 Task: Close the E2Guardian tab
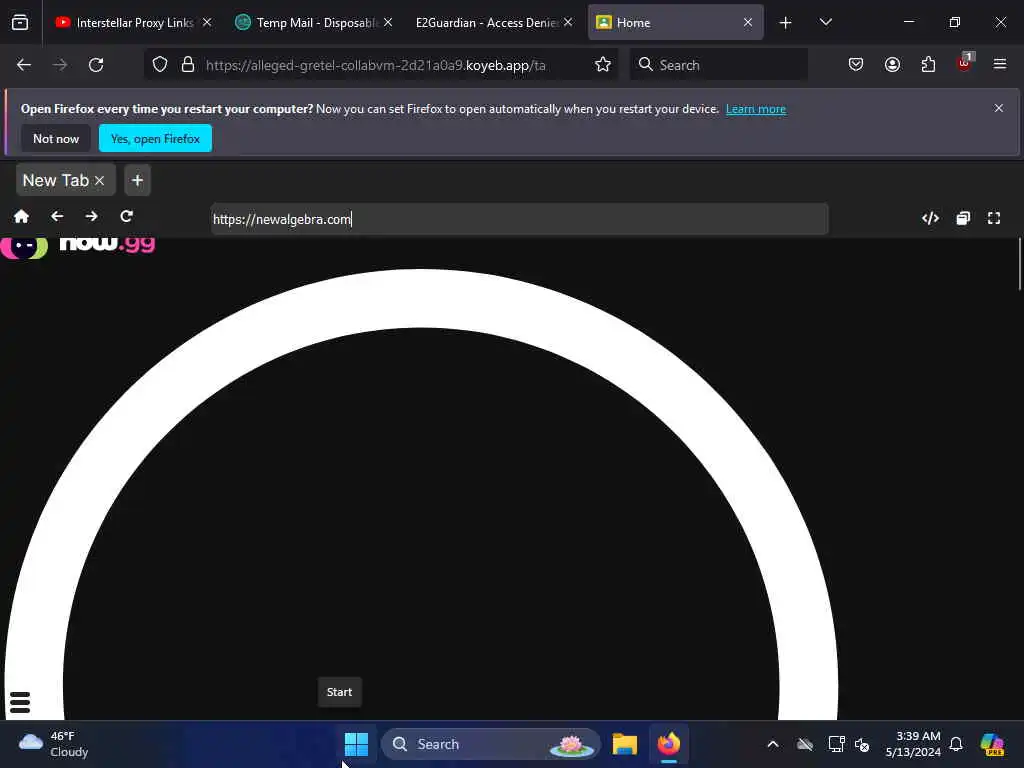click(x=568, y=22)
